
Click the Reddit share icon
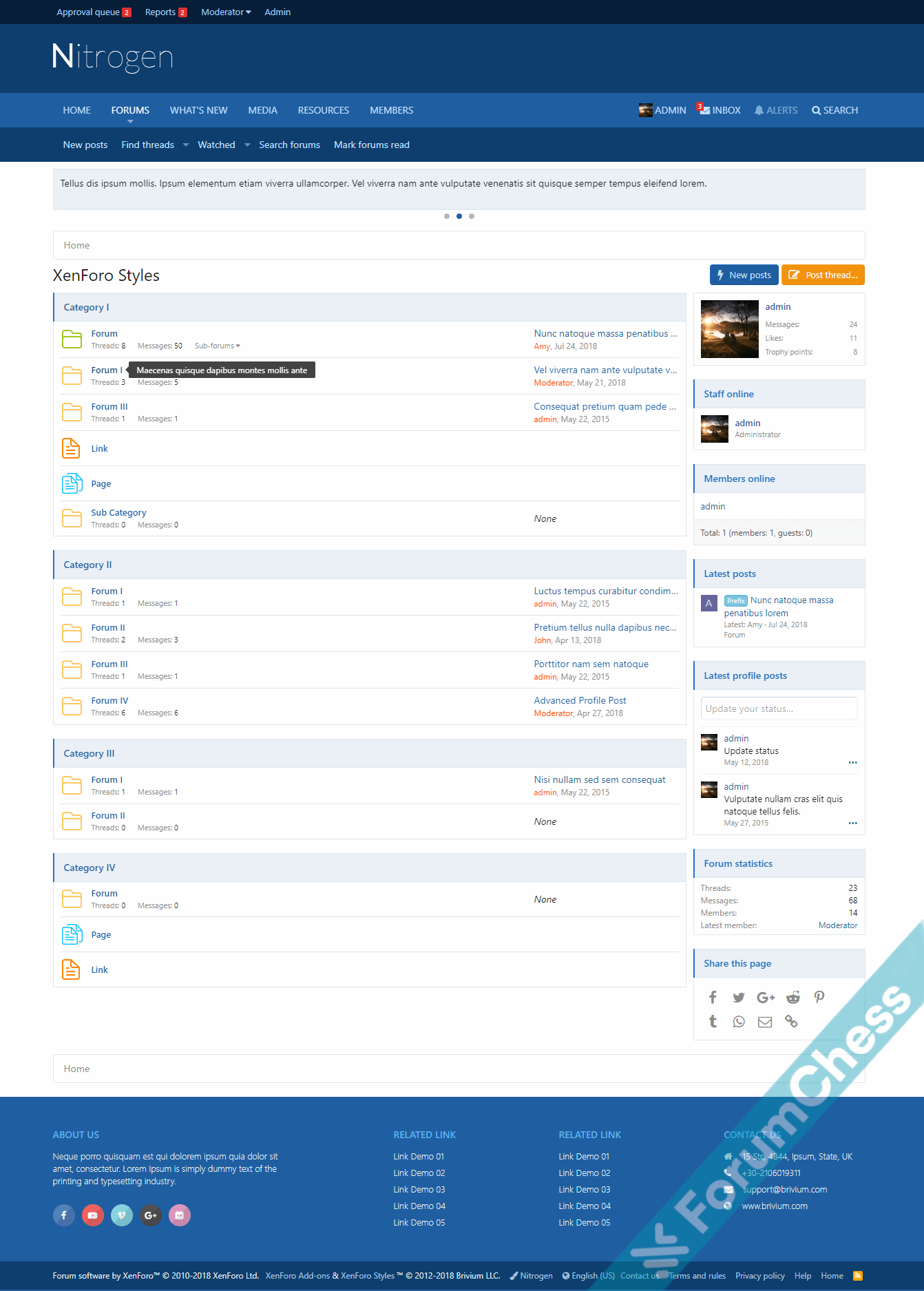(793, 997)
